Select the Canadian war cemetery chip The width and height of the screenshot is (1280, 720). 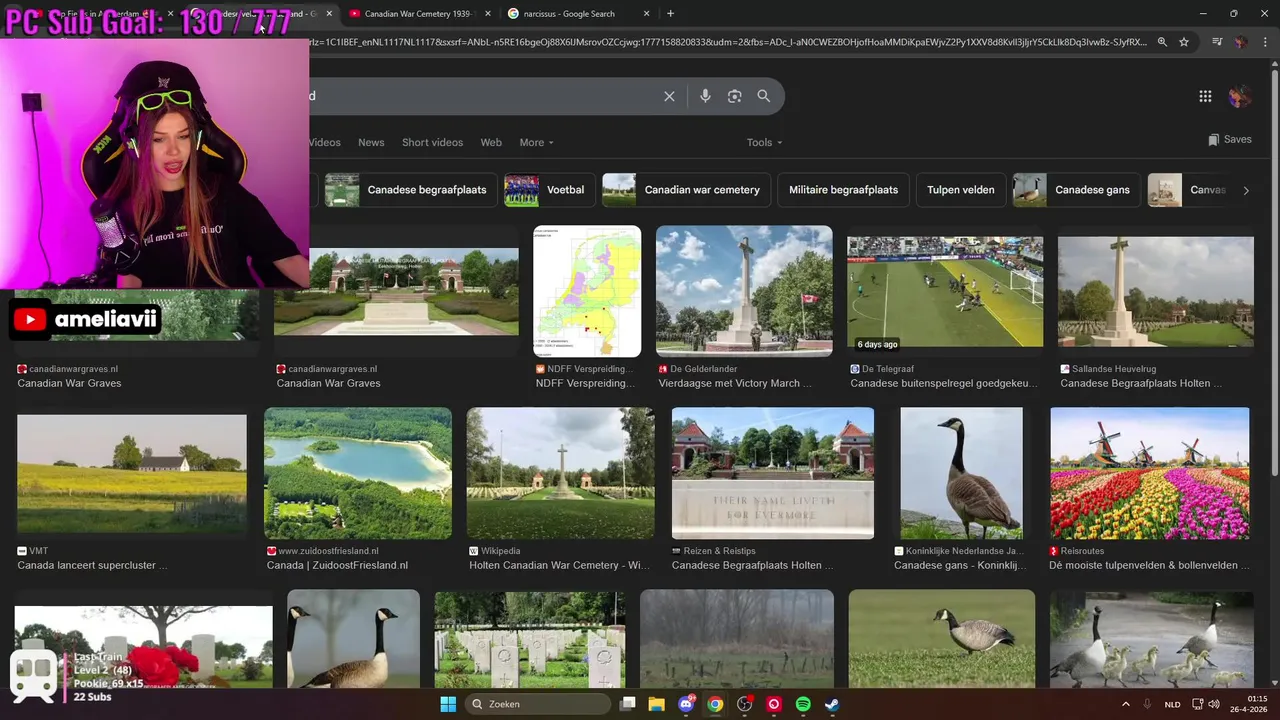pos(685,190)
